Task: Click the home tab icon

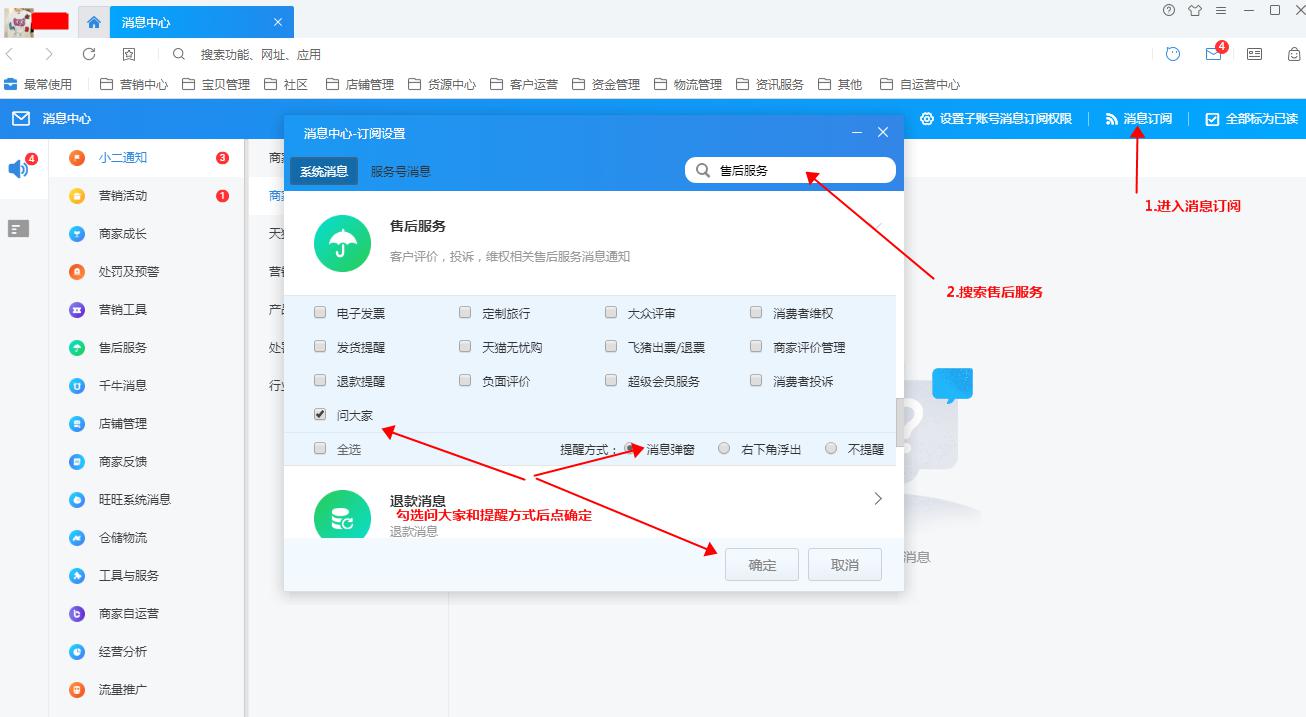Action: [x=94, y=22]
